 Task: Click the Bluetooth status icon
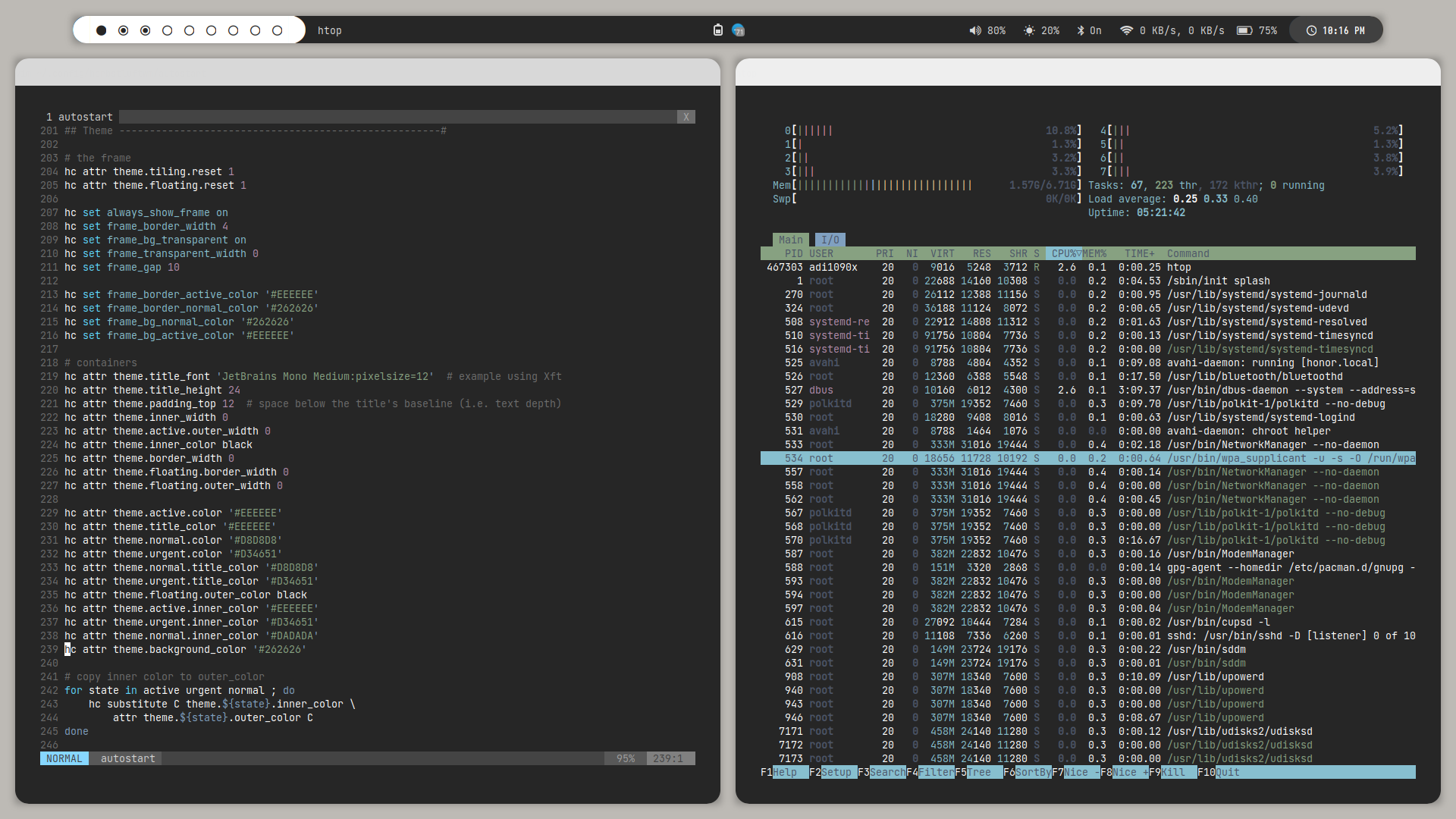(1081, 30)
